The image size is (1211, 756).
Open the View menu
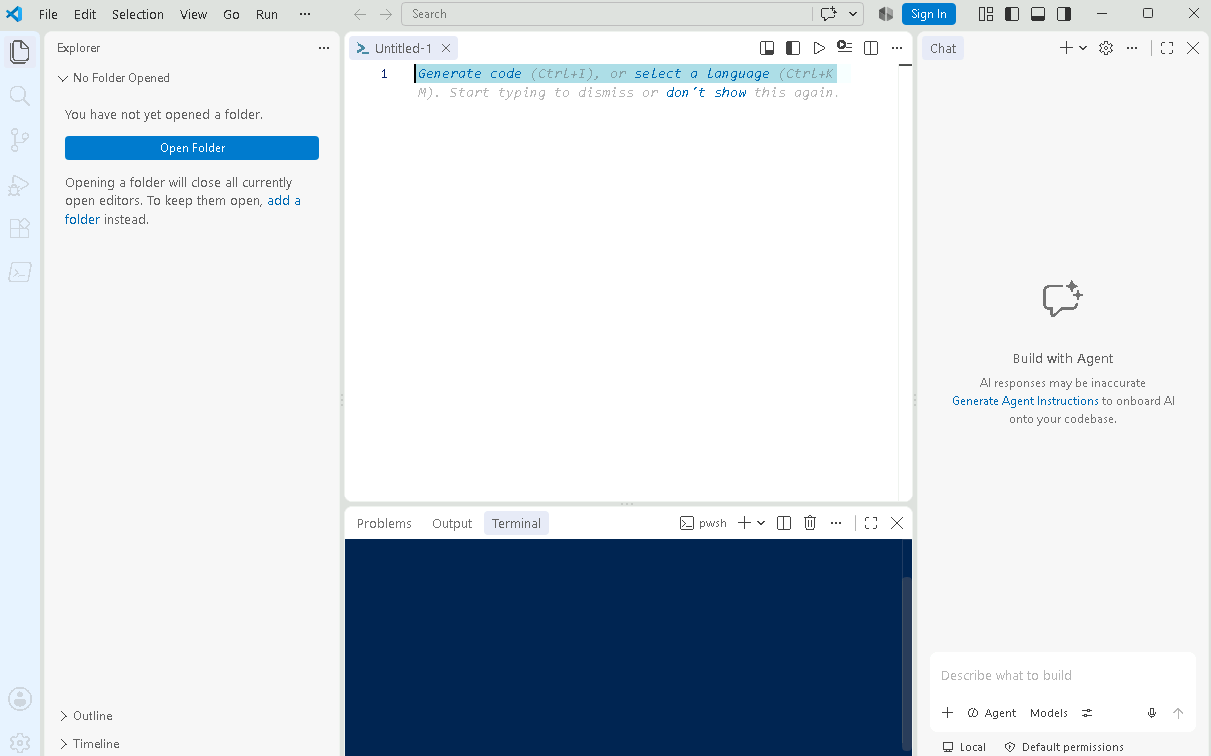coord(194,14)
